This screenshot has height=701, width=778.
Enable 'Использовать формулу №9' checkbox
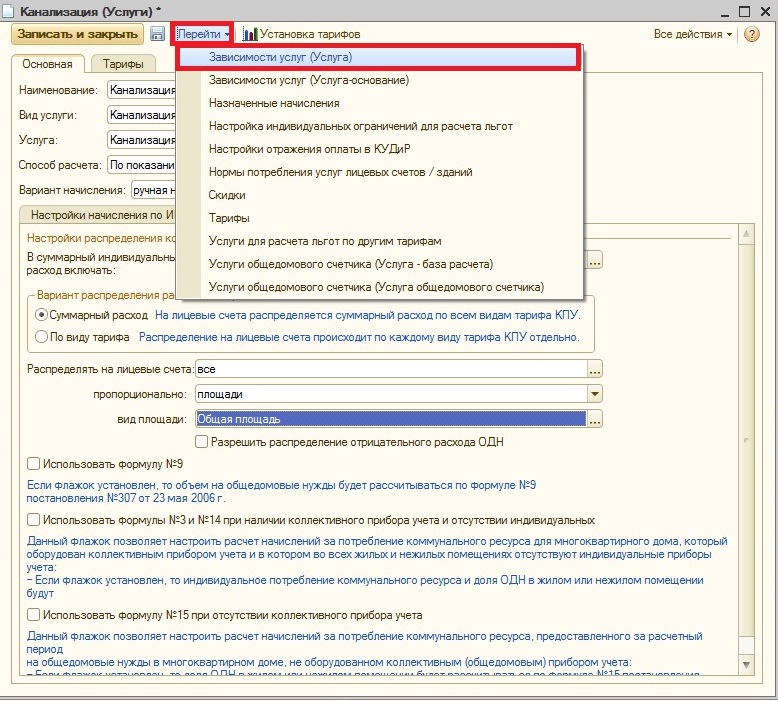pos(34,464)
